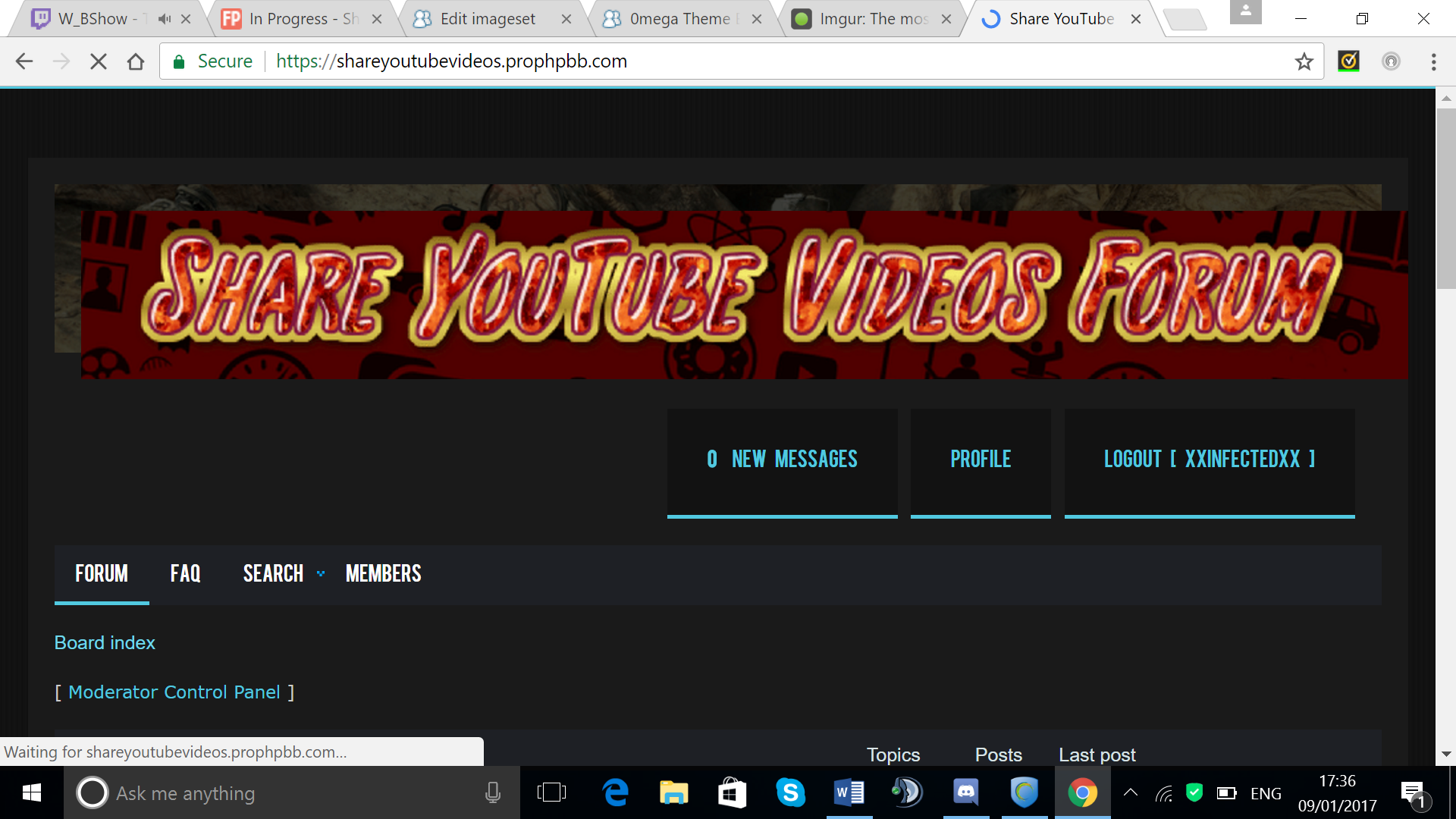Image resolution: width=1456 pixels, height=819 pixels.
Task: Open the yellow checkmark extension
Action: point(1348,61)
